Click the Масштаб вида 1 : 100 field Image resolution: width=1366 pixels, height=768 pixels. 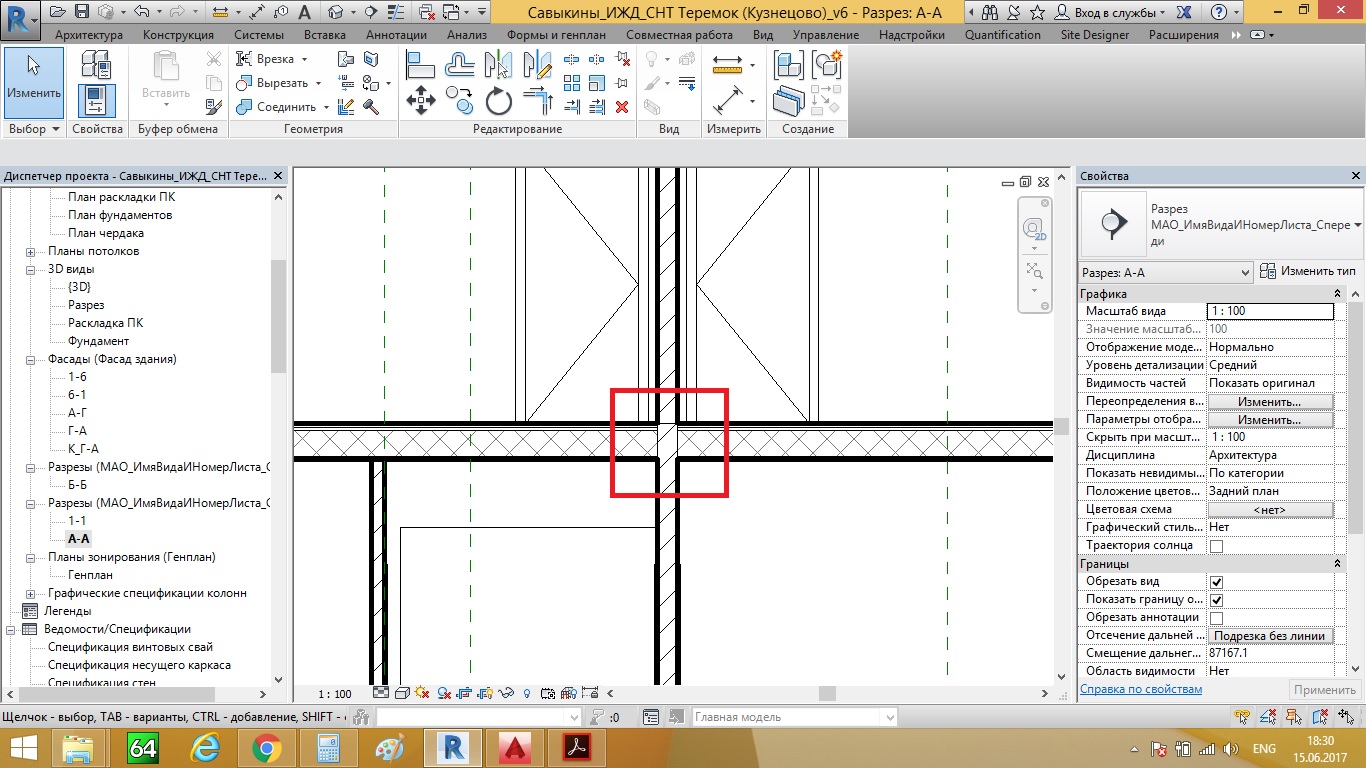(x=1269, y=311)
